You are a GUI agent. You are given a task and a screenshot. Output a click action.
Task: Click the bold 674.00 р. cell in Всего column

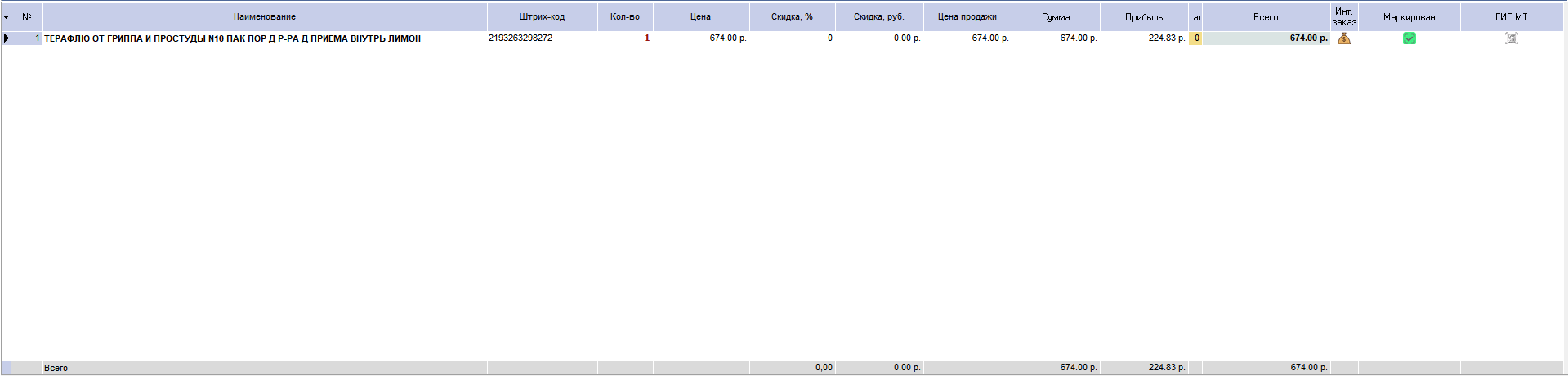tap(1266, 38)
